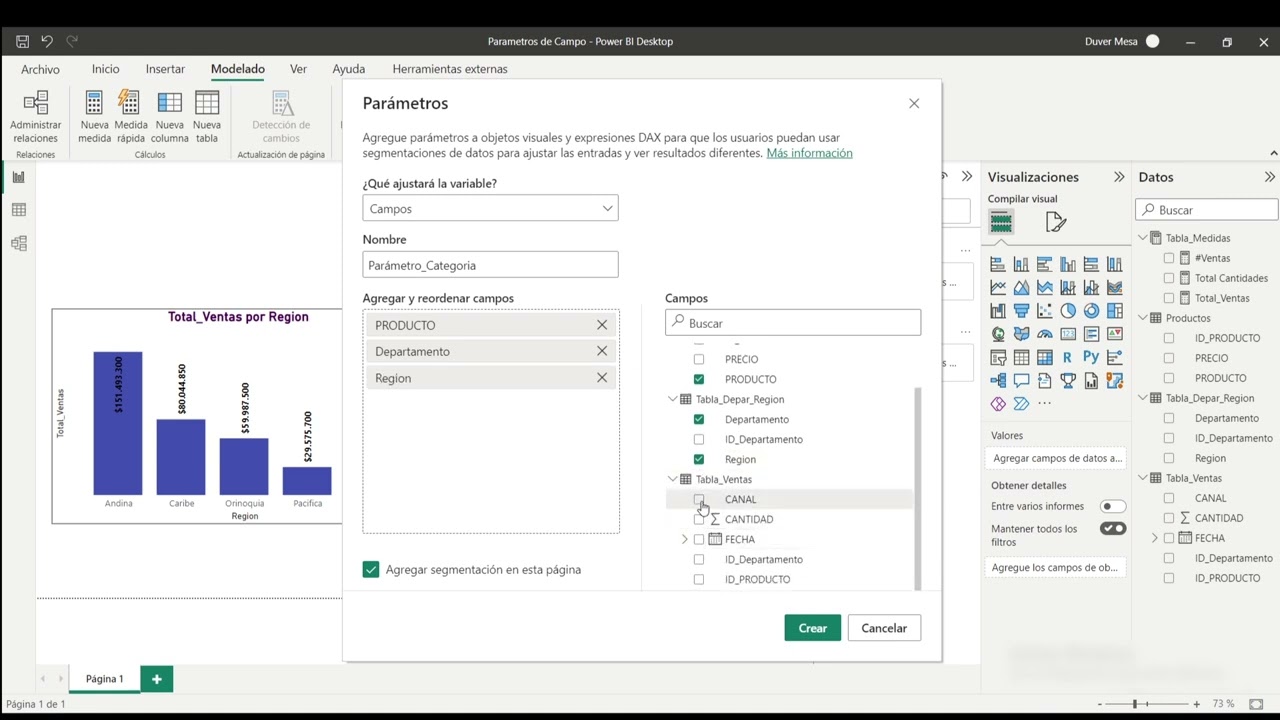
Task: Open the Ver ribbon tab
Action: point(298,69)
